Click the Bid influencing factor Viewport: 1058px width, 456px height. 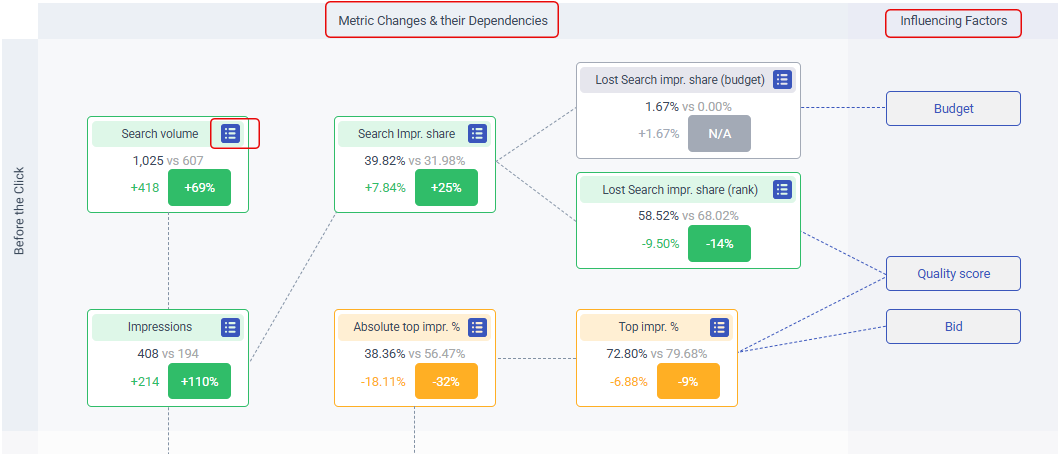(953, 326)
